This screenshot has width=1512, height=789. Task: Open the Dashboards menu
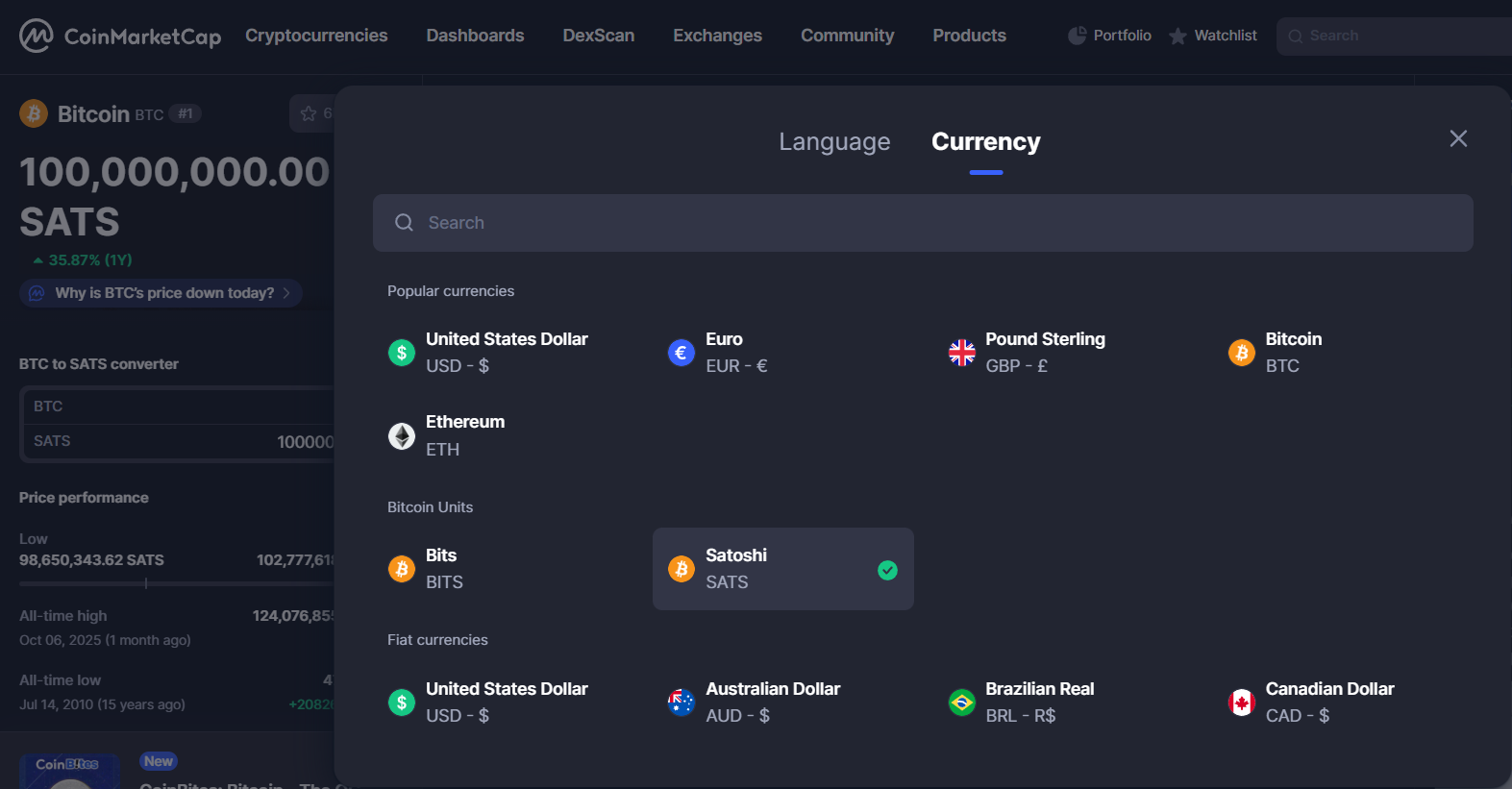point(475,36)
